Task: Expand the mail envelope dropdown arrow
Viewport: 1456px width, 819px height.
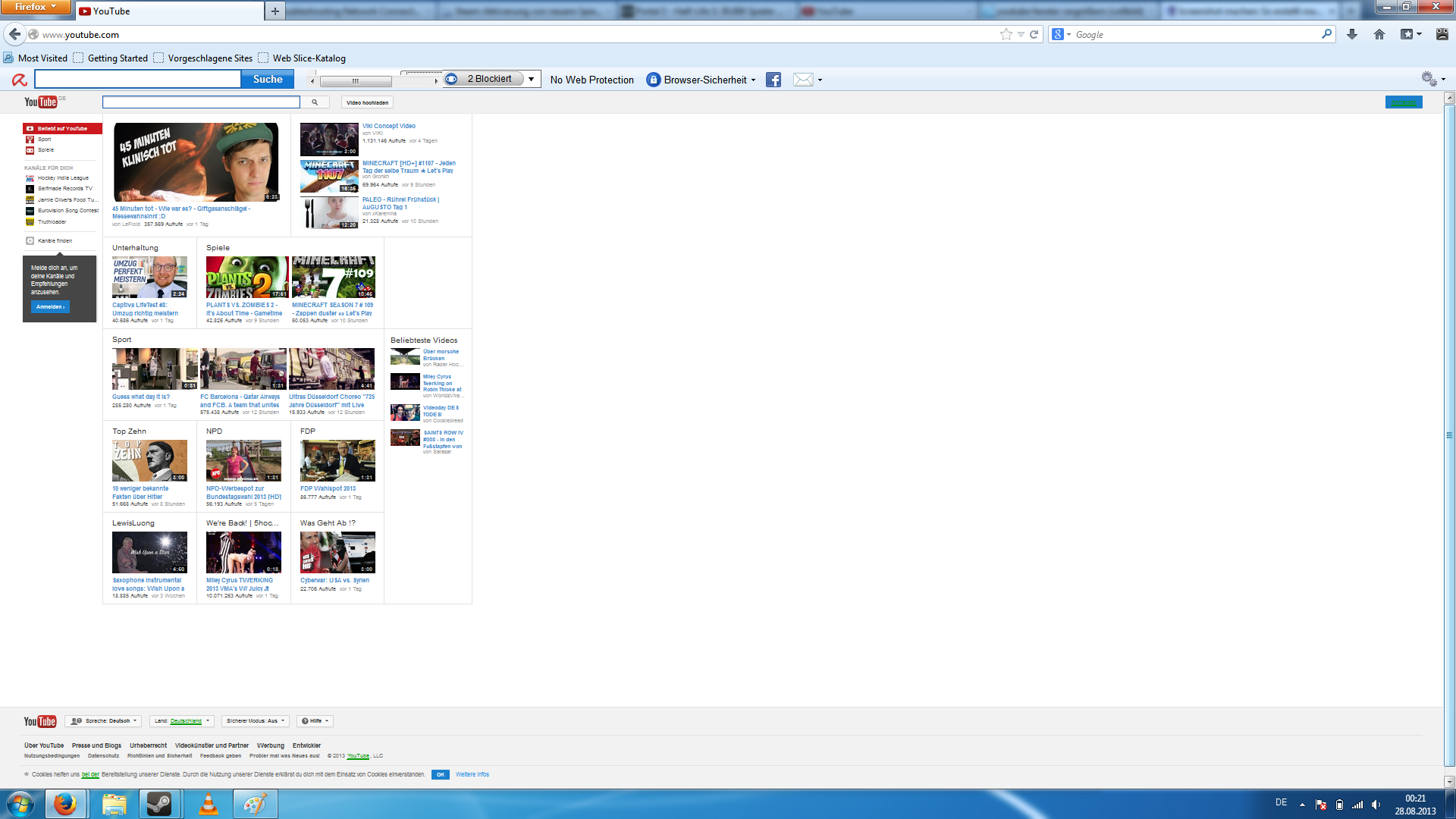Action: pos(820,80)
